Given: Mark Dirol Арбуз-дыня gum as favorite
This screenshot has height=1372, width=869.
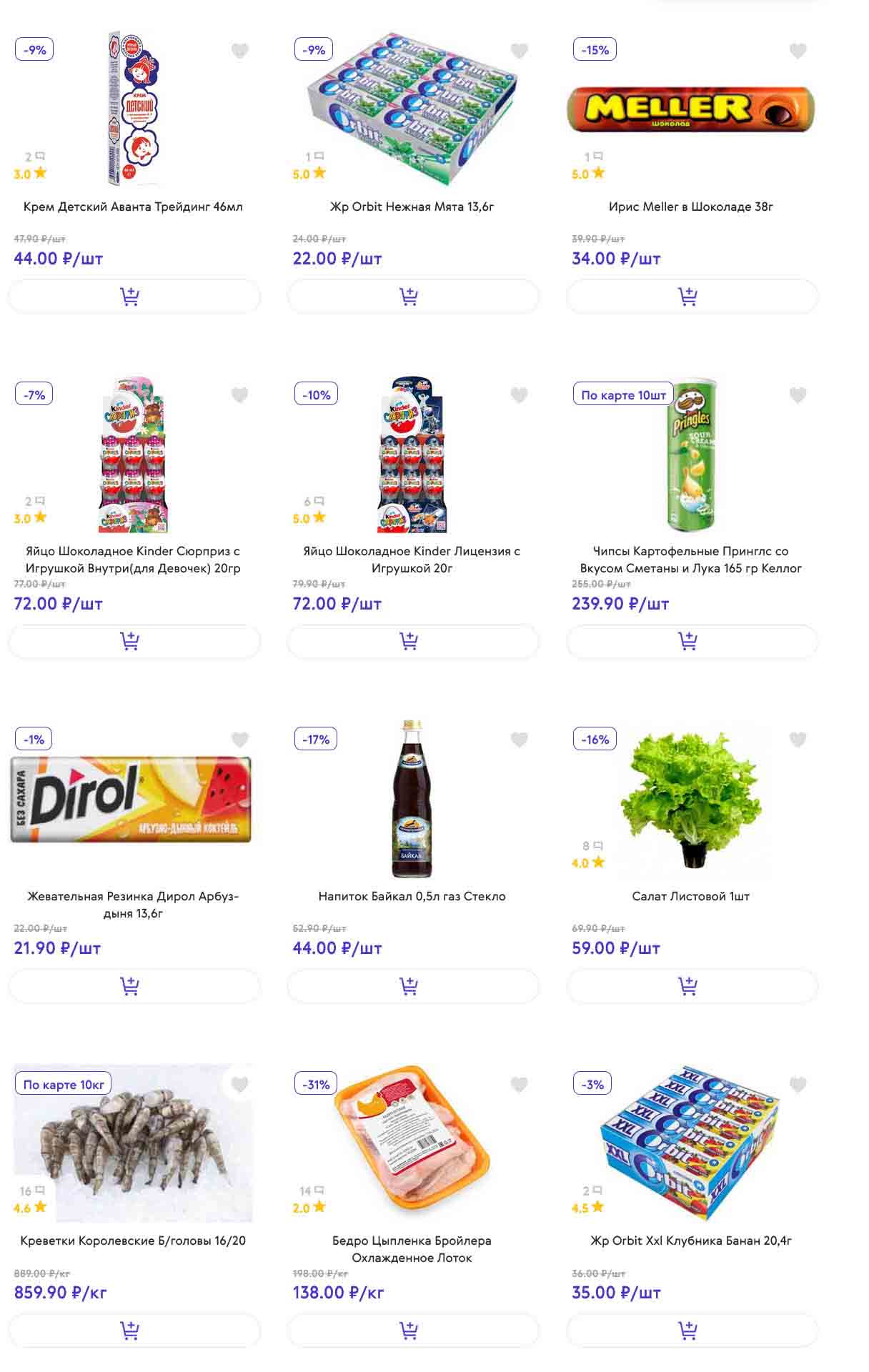Looking at the screenshot, I should click(x=240, y=740).
